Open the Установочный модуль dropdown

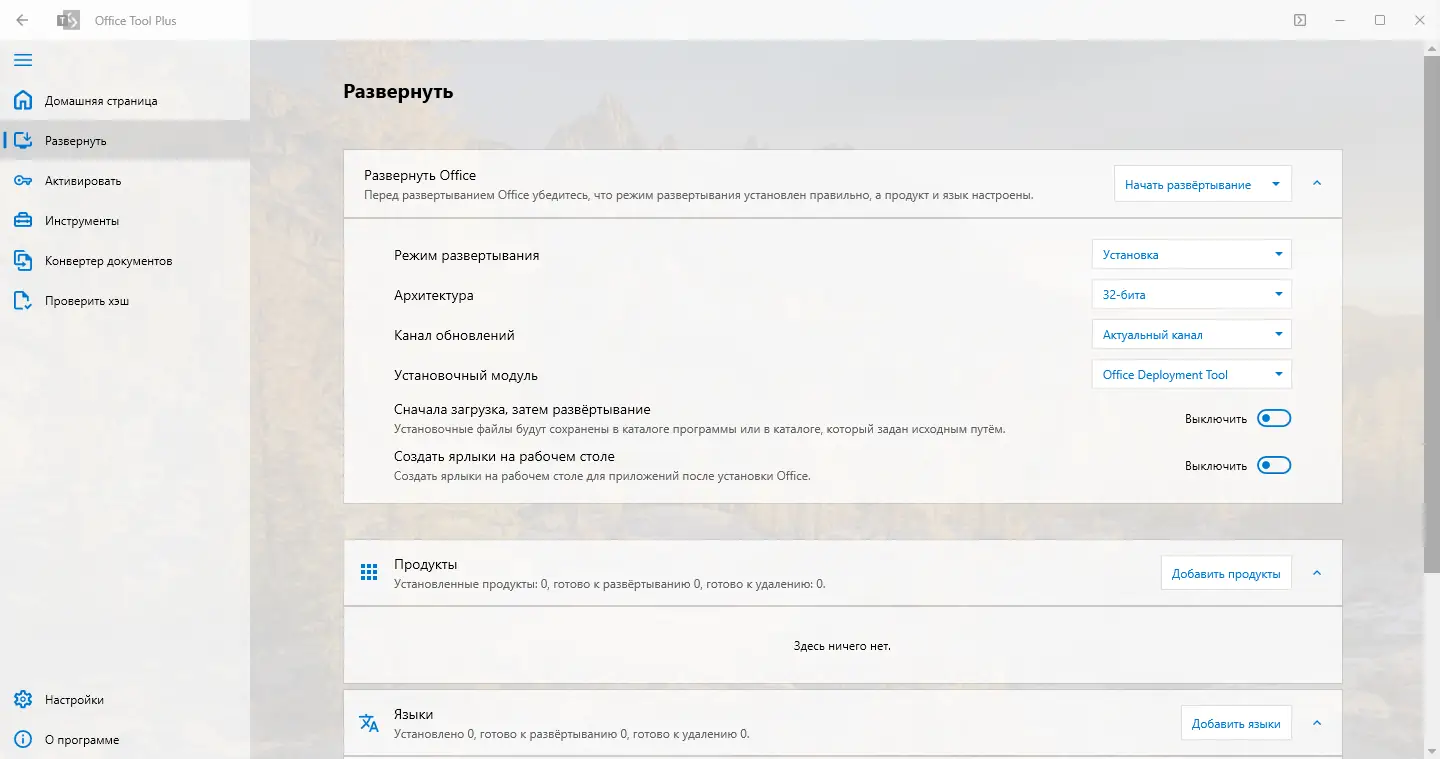tap(1191, 375)
